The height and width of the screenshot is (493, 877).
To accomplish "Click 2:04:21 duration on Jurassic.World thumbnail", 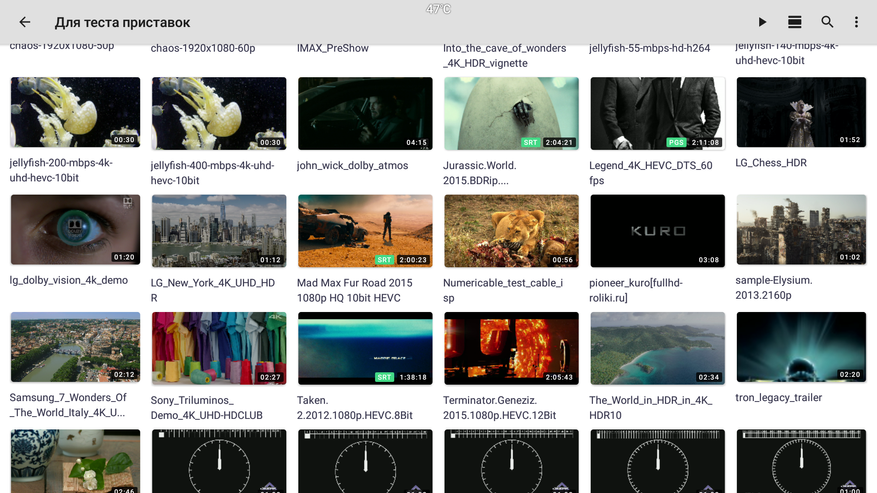I will click(x=559, y=143).
